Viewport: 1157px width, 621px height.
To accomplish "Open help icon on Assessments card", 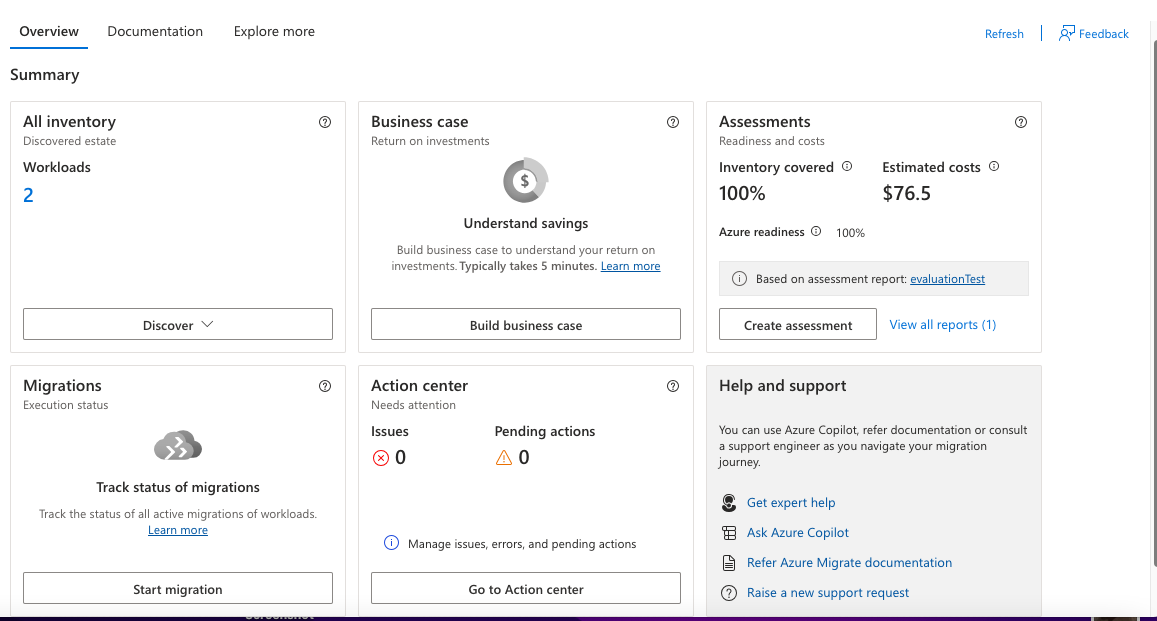I will pyautogui.click(x=1020, y=122).
